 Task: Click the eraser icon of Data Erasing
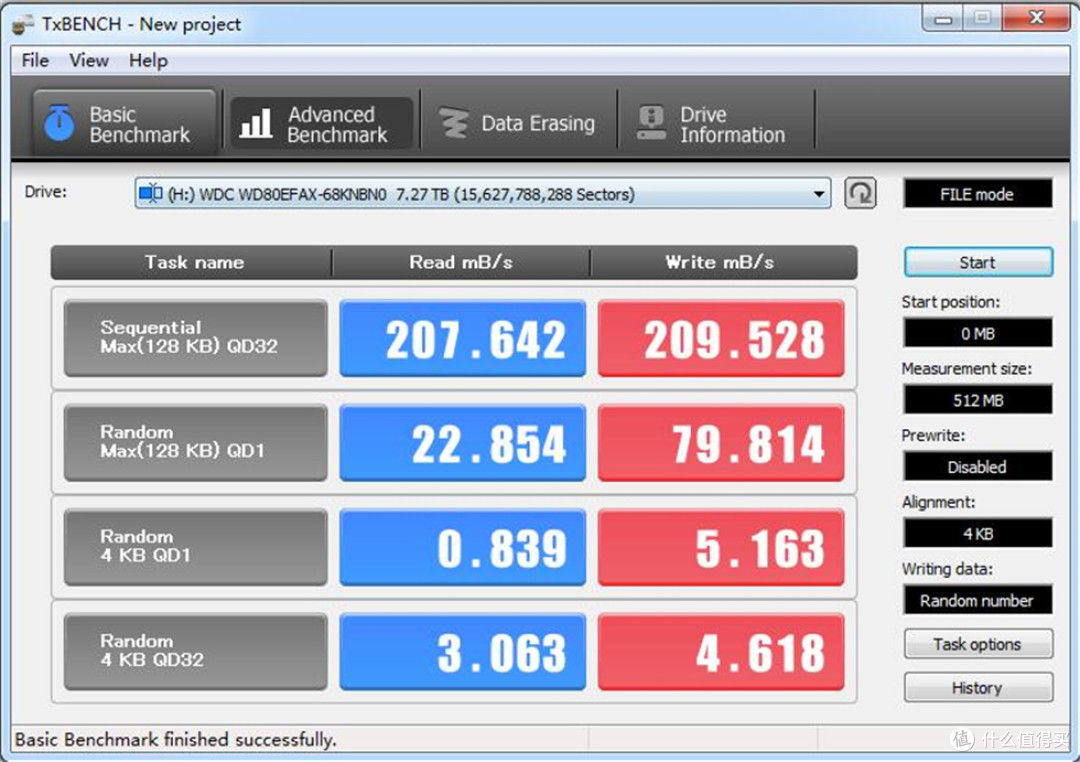(453, 124)
